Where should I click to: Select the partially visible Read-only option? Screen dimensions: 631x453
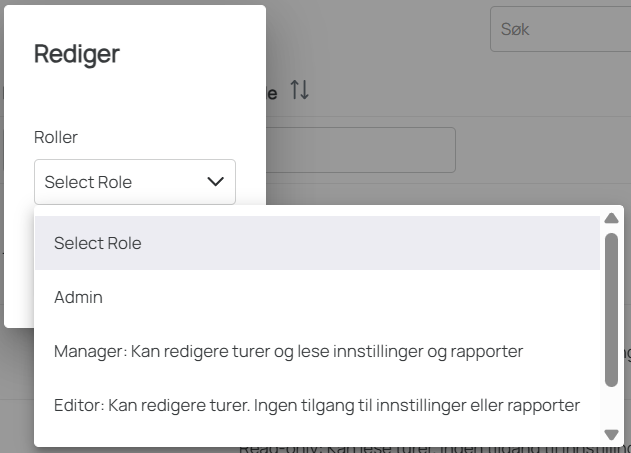coord(431,449)
